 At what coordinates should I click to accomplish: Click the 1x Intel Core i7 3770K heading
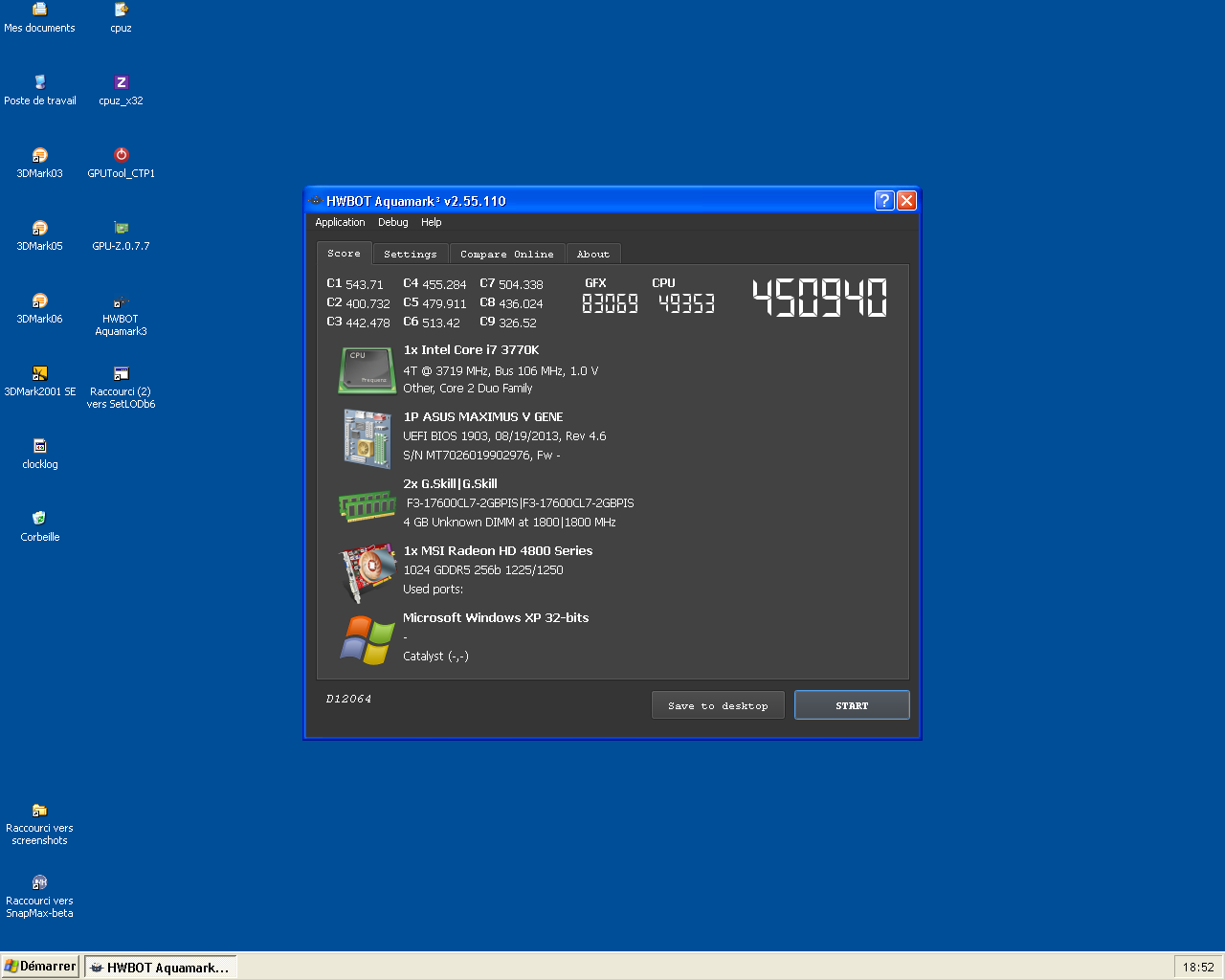tap(471, 350)
